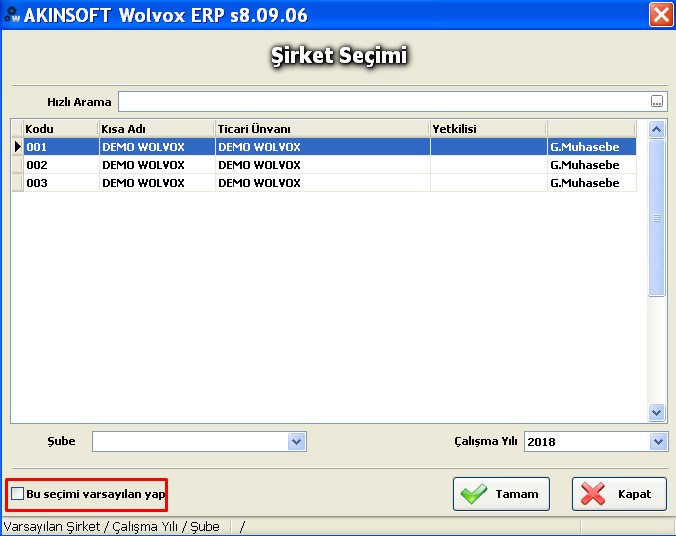The image size is (676, 536).
Task: Click the Wolvox app icon in title bar
Action: click(x=12, y=15)
